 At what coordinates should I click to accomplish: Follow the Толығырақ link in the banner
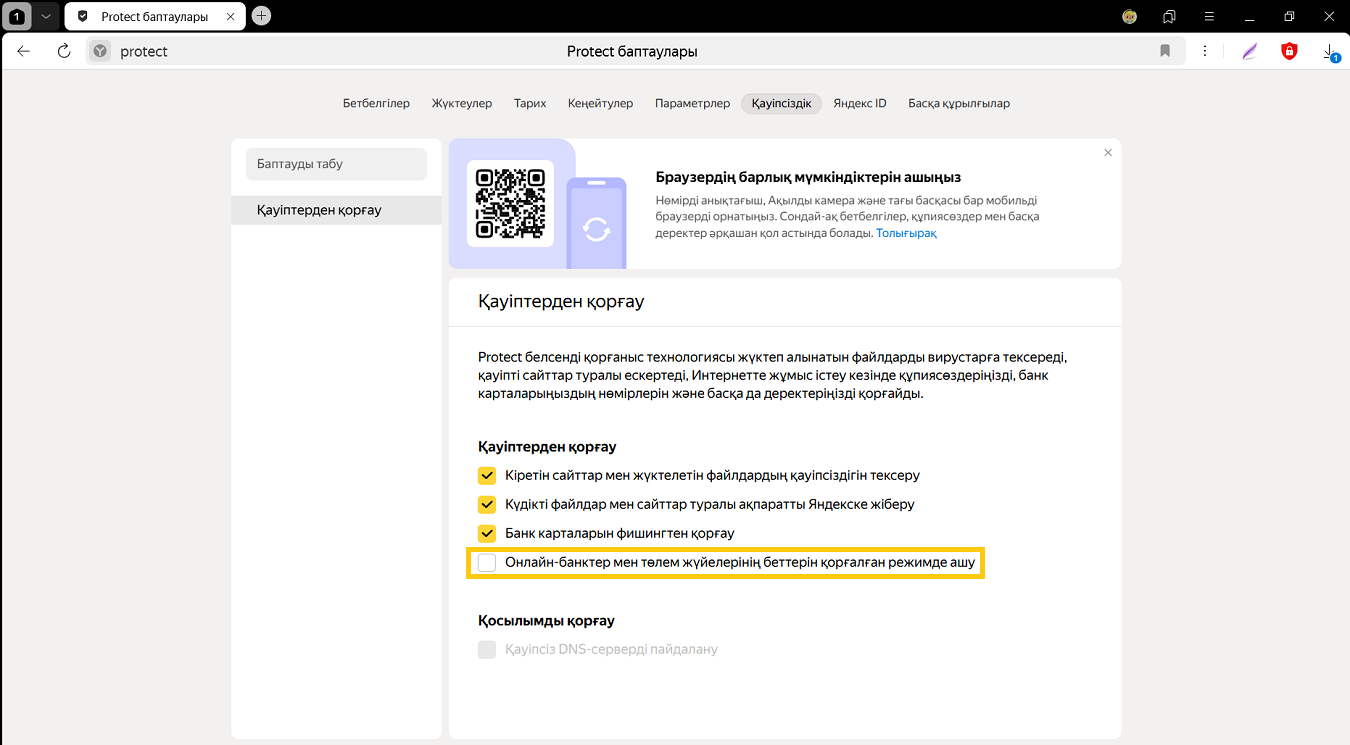(906, 233)
